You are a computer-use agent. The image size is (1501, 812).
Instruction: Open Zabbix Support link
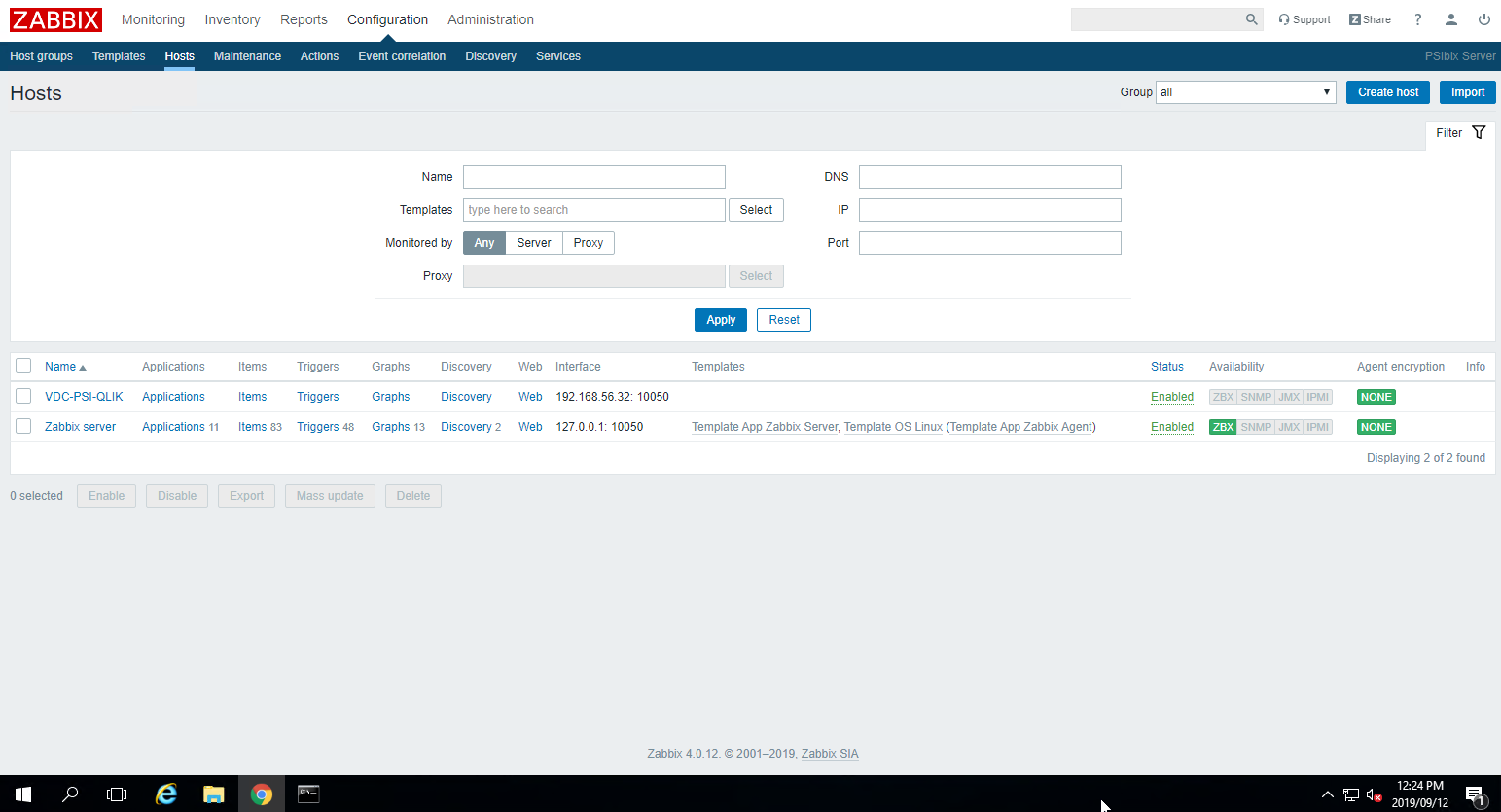[1304, 19]
